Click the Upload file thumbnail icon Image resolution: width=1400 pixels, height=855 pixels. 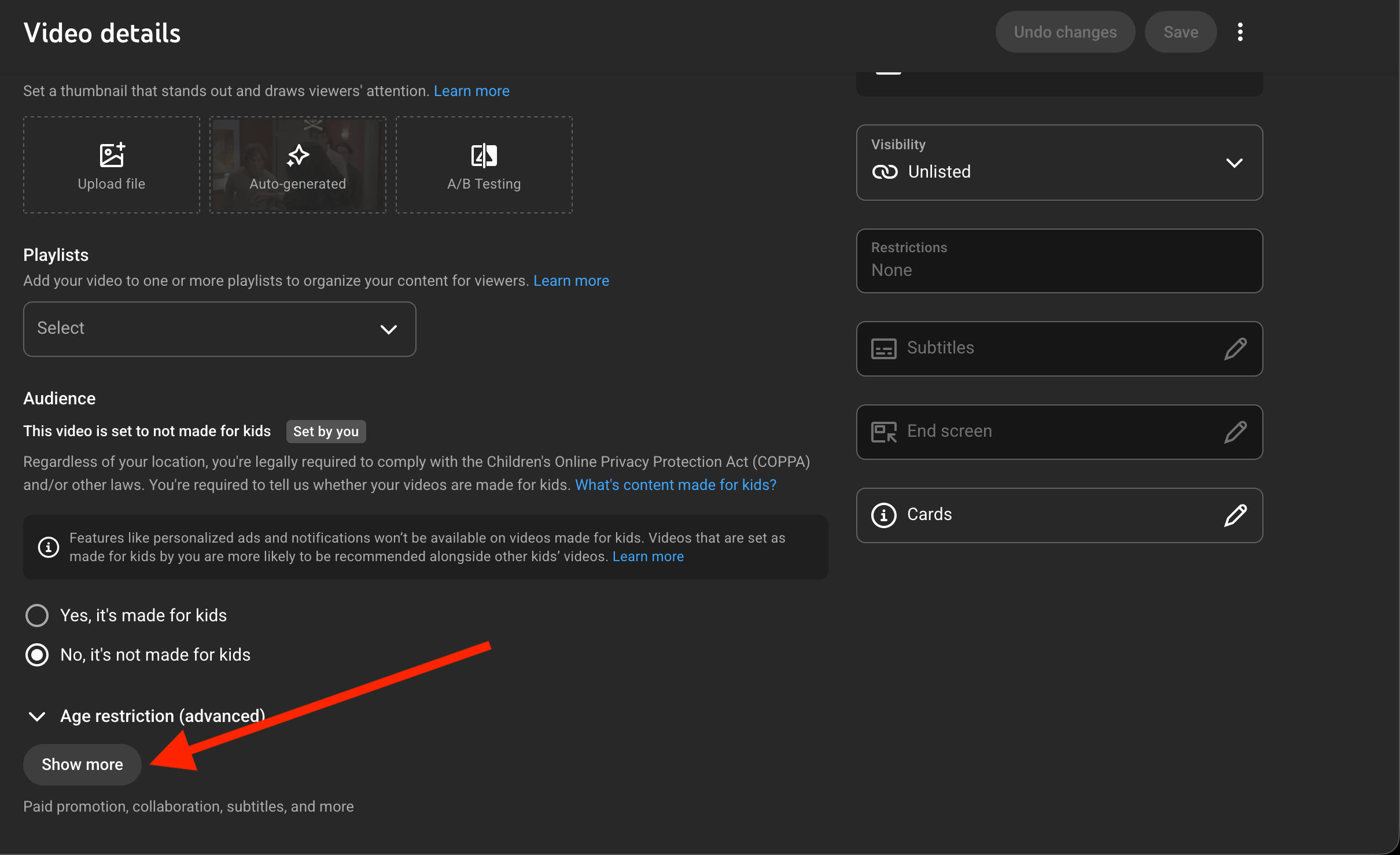click(112, 155)
